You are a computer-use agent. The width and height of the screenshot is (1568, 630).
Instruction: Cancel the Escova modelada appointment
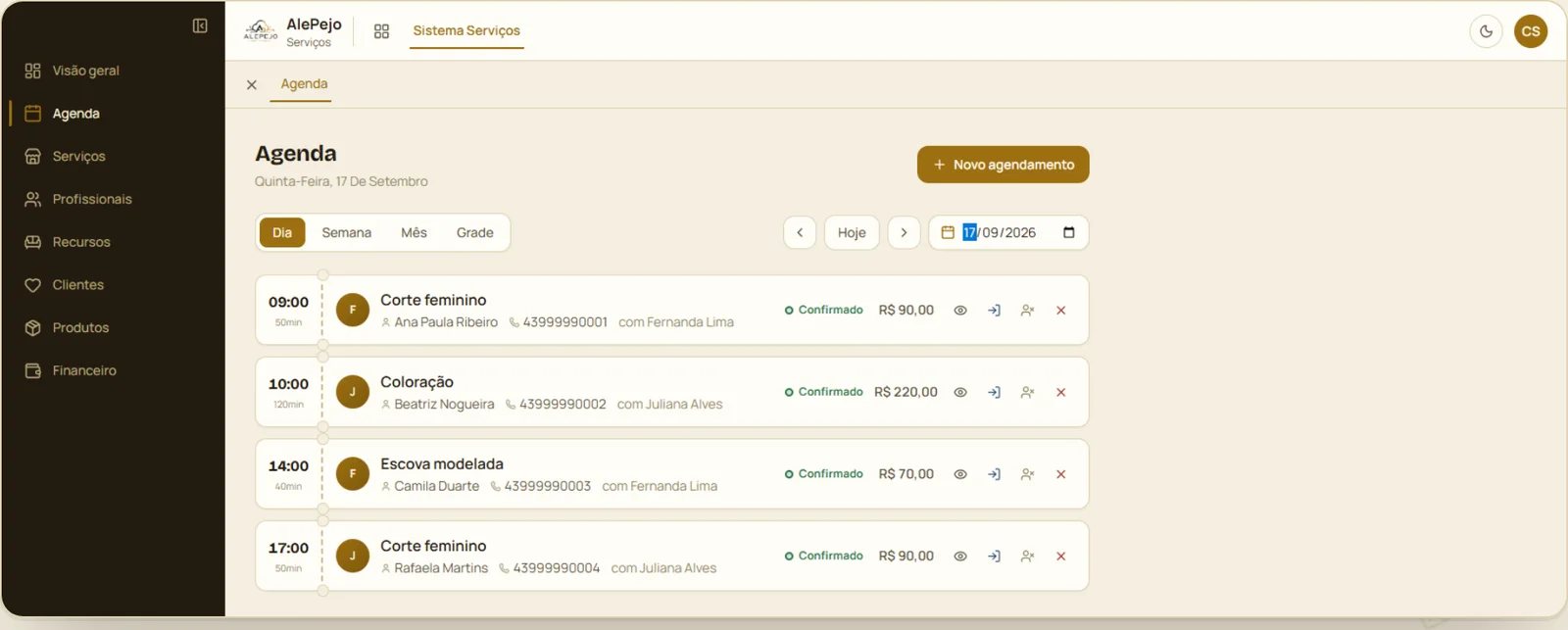(1060, 474)
